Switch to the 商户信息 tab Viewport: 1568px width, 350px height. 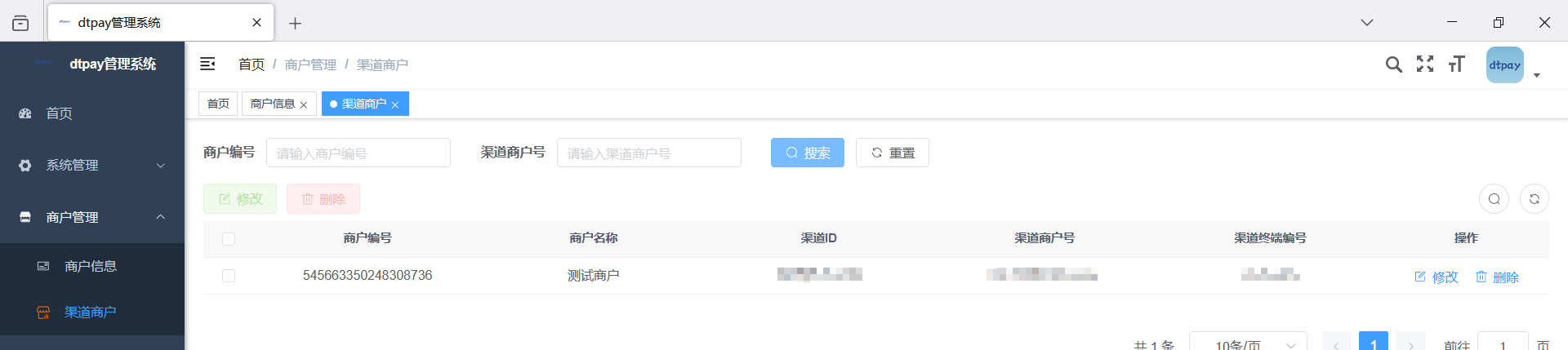tap(273, 104)
